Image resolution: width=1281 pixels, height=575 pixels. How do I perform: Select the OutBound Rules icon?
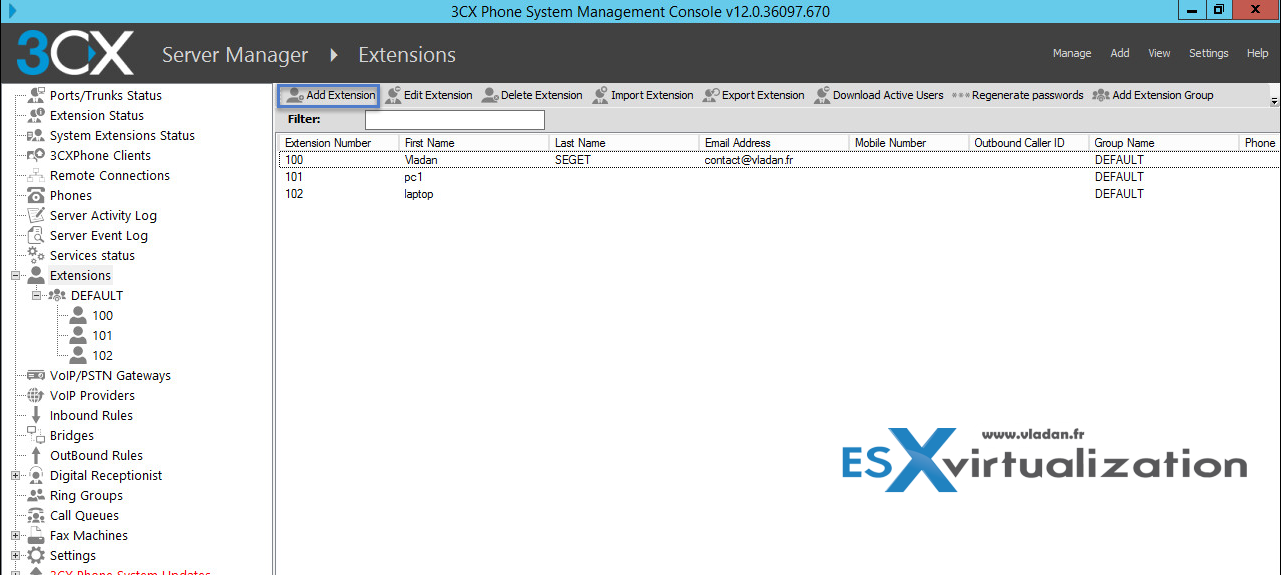click(36, 455)
